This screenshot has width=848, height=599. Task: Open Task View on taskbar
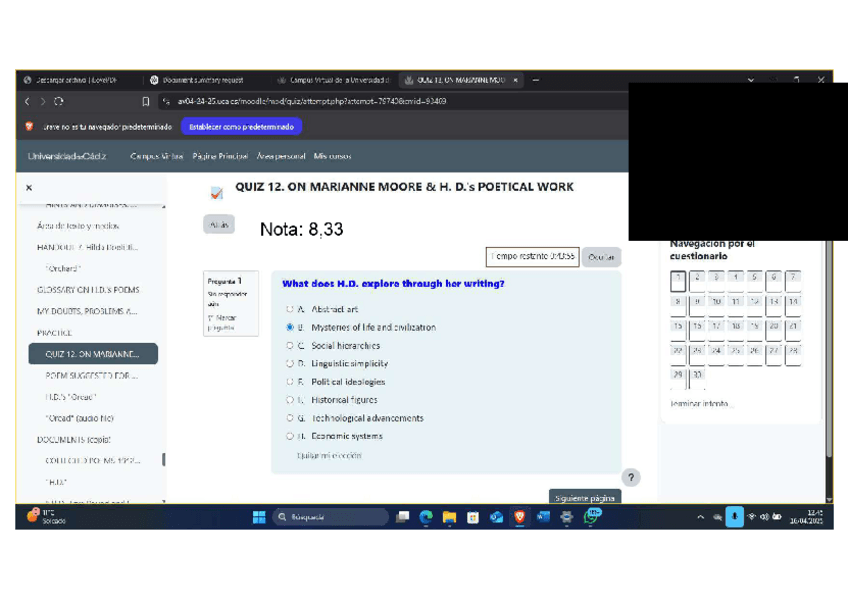402,517
